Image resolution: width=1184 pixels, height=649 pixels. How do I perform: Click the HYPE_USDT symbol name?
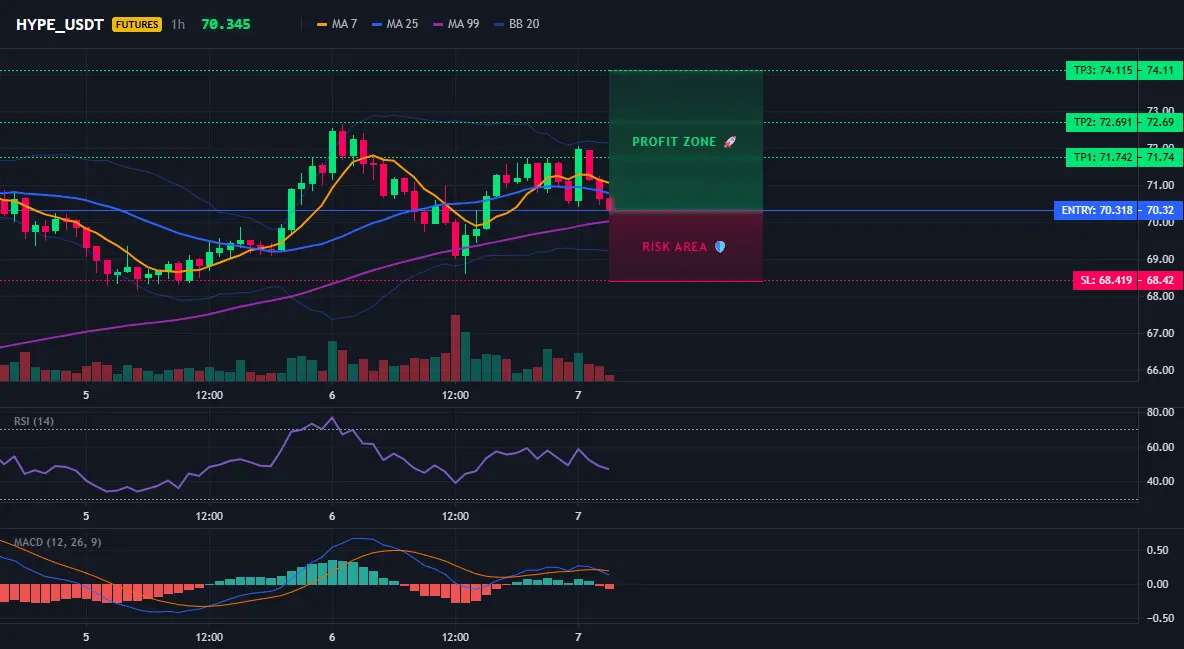pyautogui.click(x=60, y=24)
